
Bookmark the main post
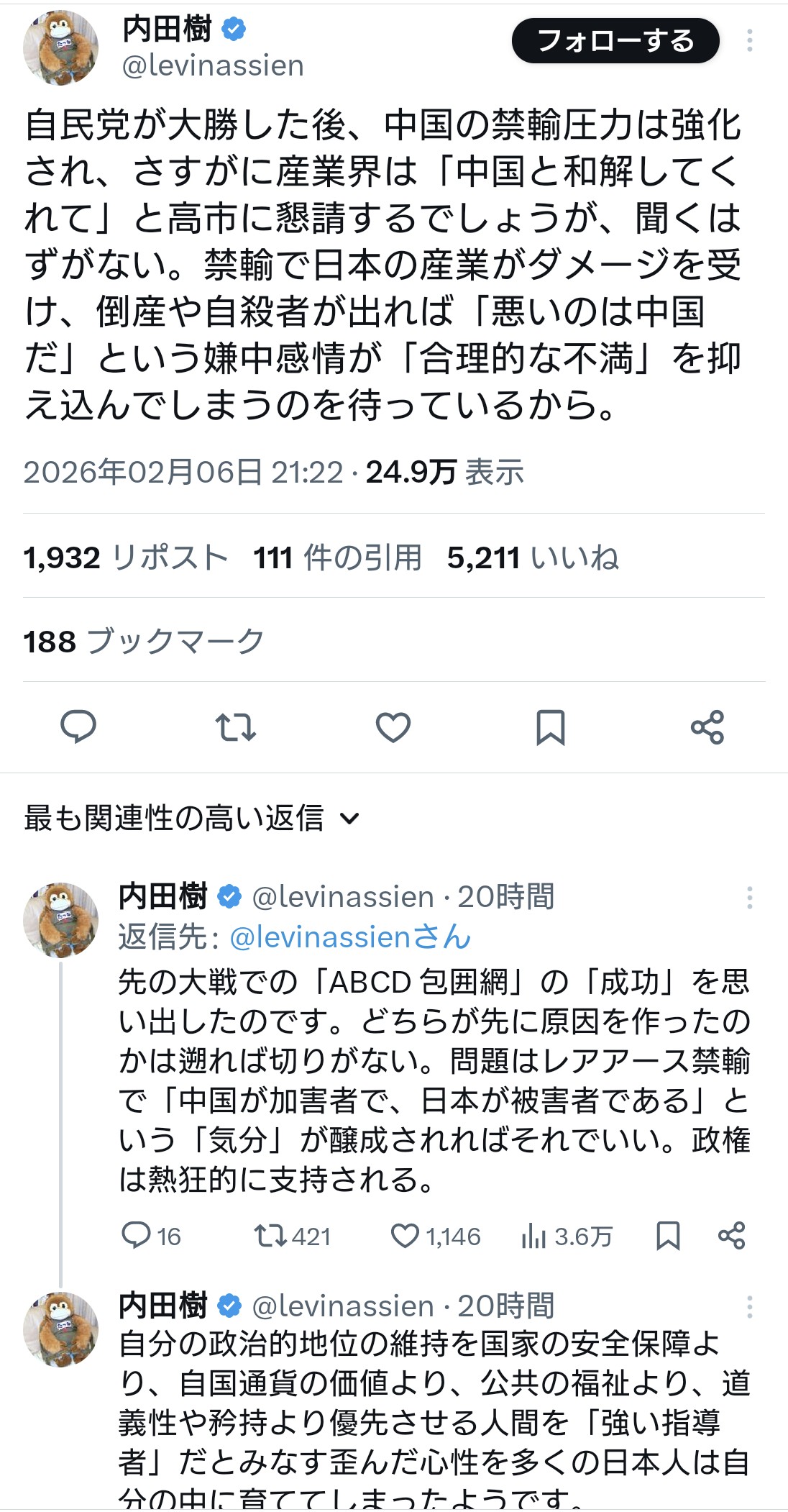tap(551, 727)
